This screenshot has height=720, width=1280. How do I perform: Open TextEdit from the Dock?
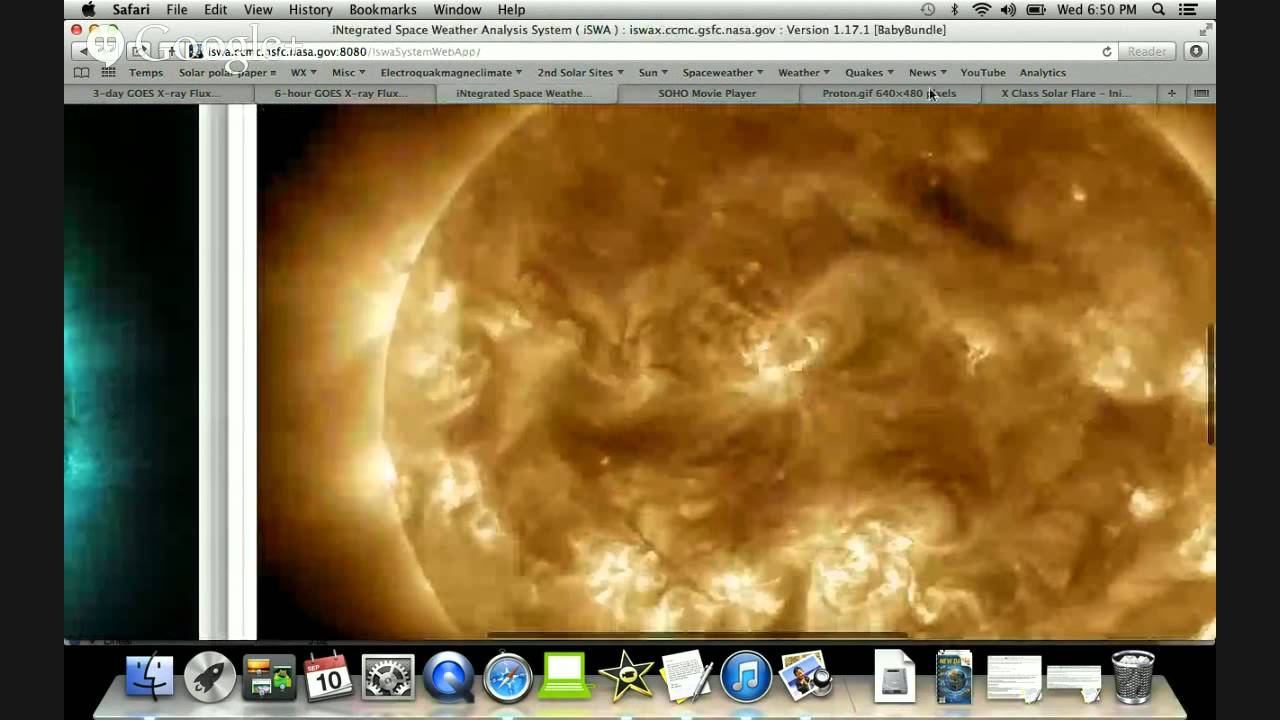686,677
